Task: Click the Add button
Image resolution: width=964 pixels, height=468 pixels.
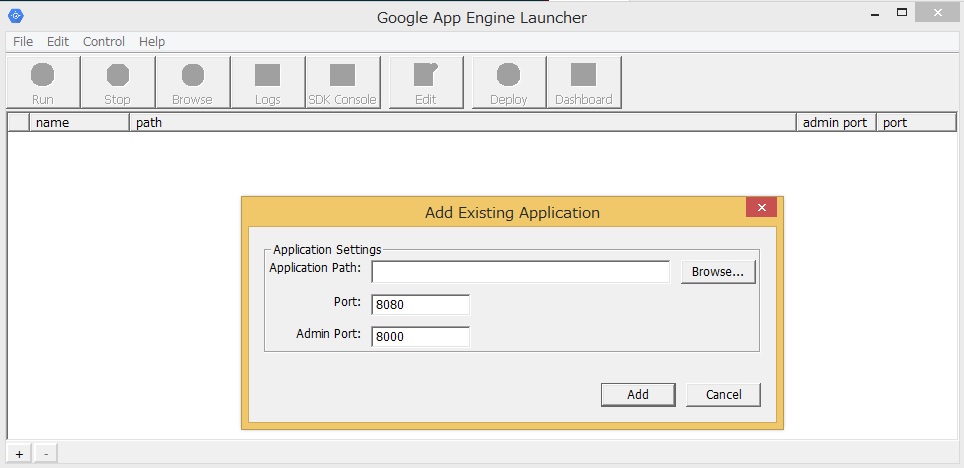Action: [638, 395]
